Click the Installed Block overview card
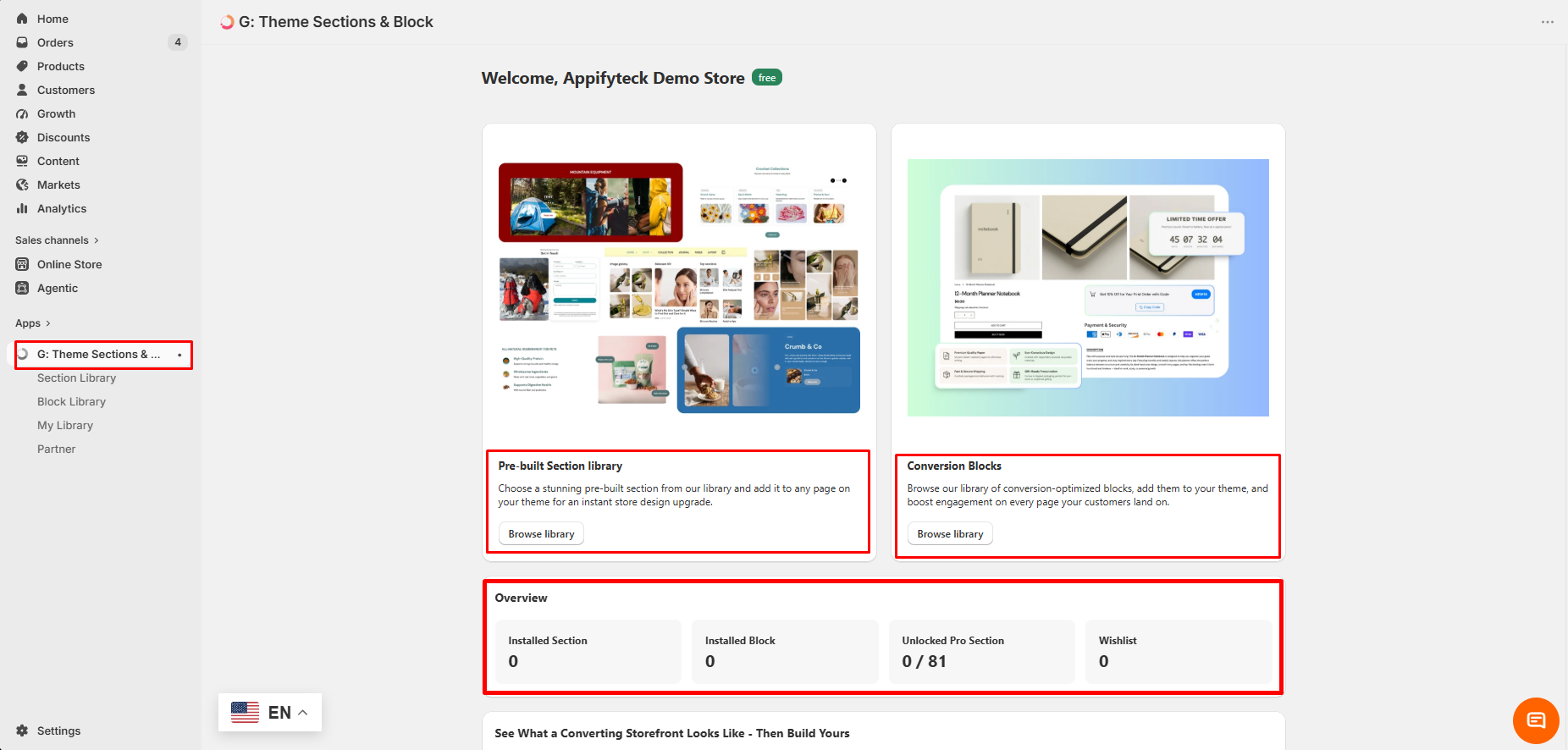 pyautogui.click(x=785, y=652)
